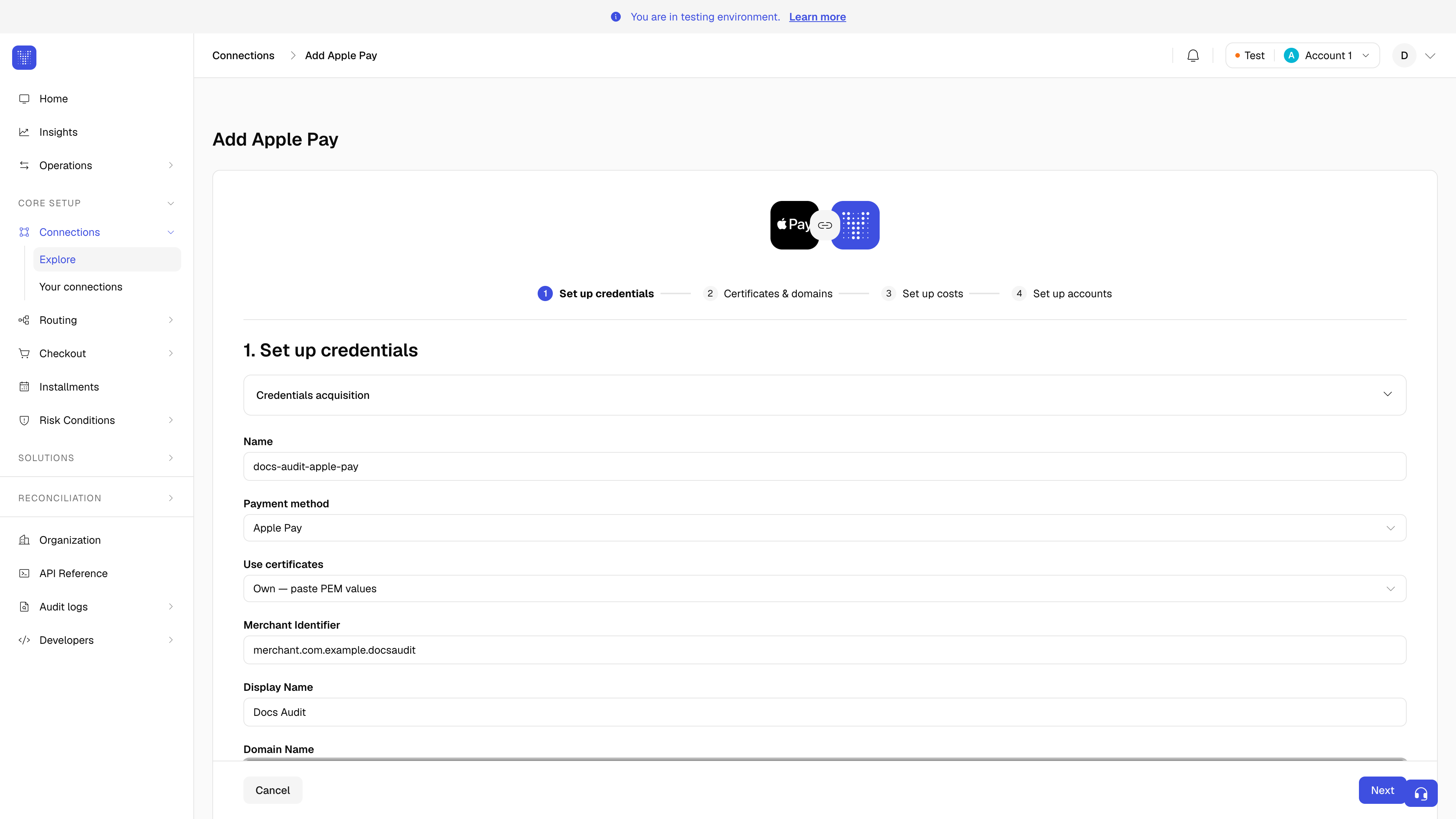The height and width of the screenshot is (819, 1456).
Task: Click the Merchant Identifier field
Action: point(825,650)
